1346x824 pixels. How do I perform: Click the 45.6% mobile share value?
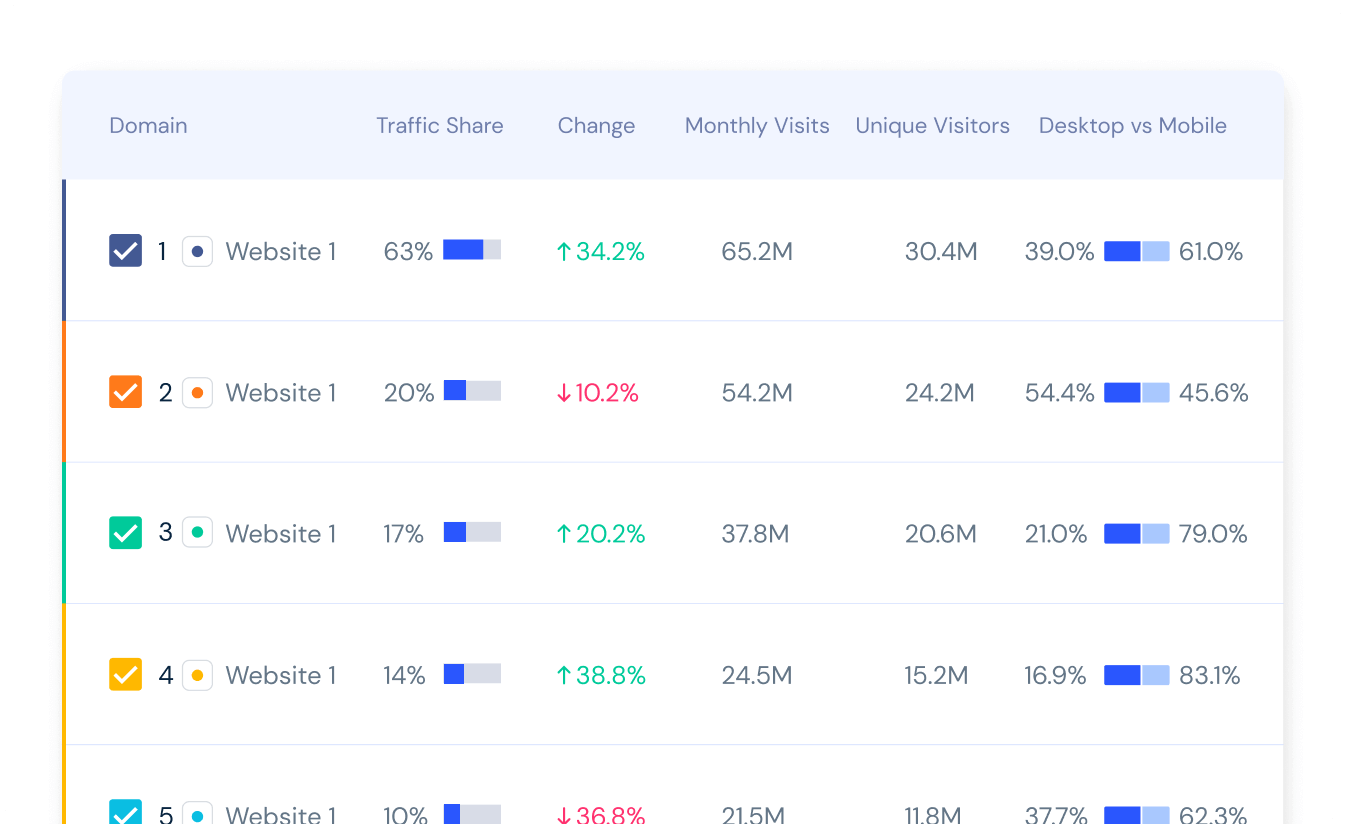tap(1214, 393)
